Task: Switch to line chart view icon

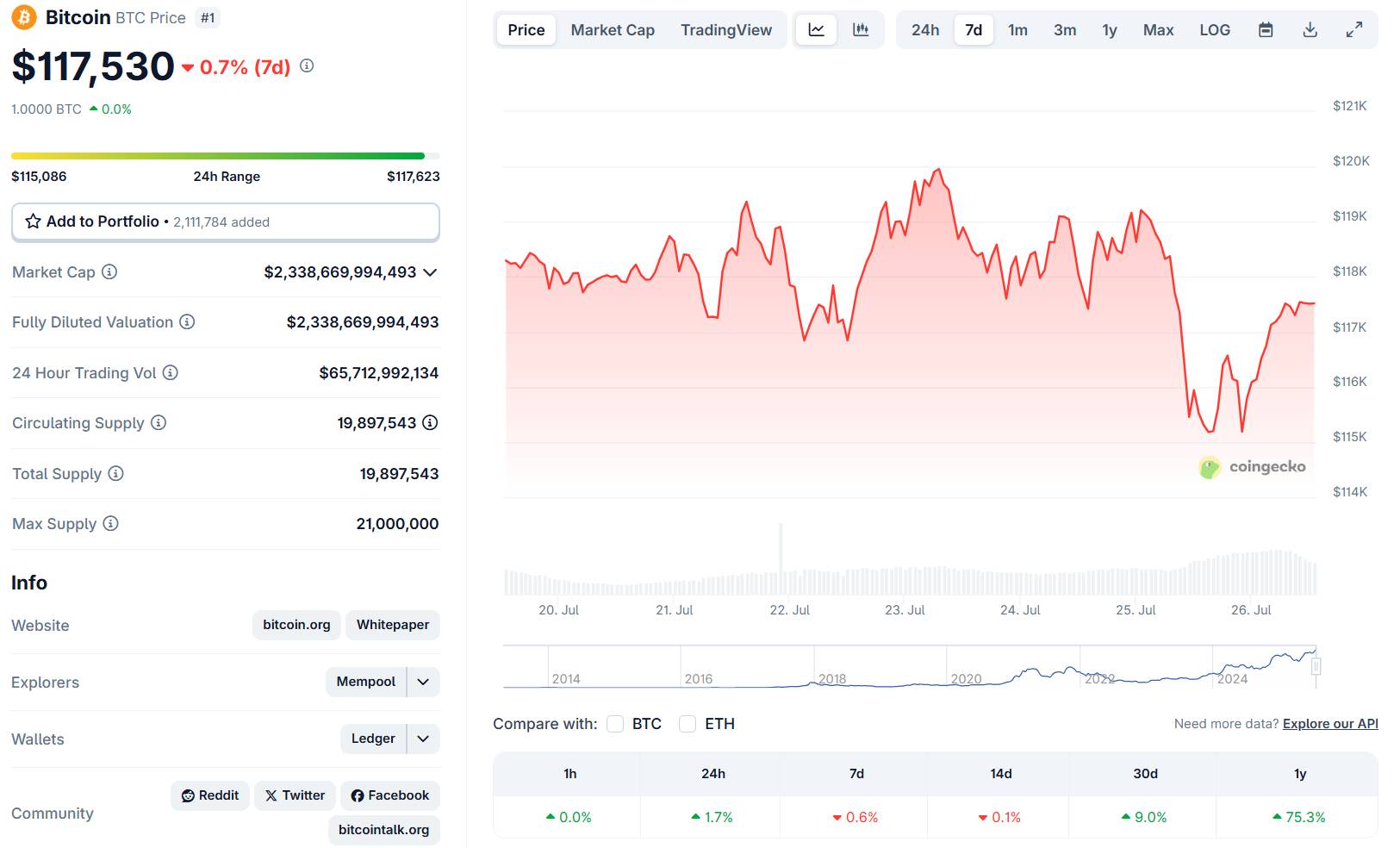Action: (816, 30)
